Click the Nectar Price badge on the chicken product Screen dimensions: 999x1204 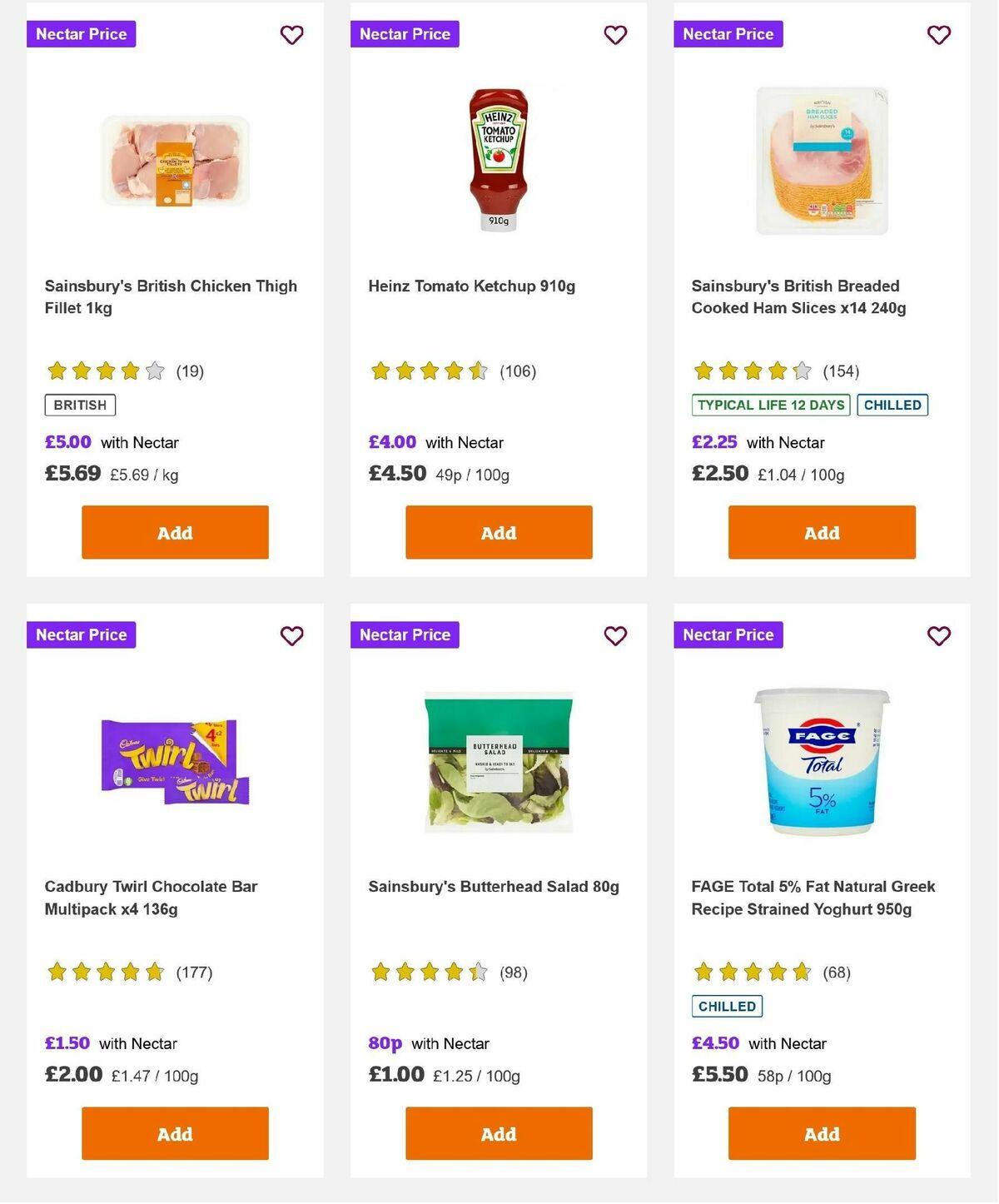coord(81,34)
